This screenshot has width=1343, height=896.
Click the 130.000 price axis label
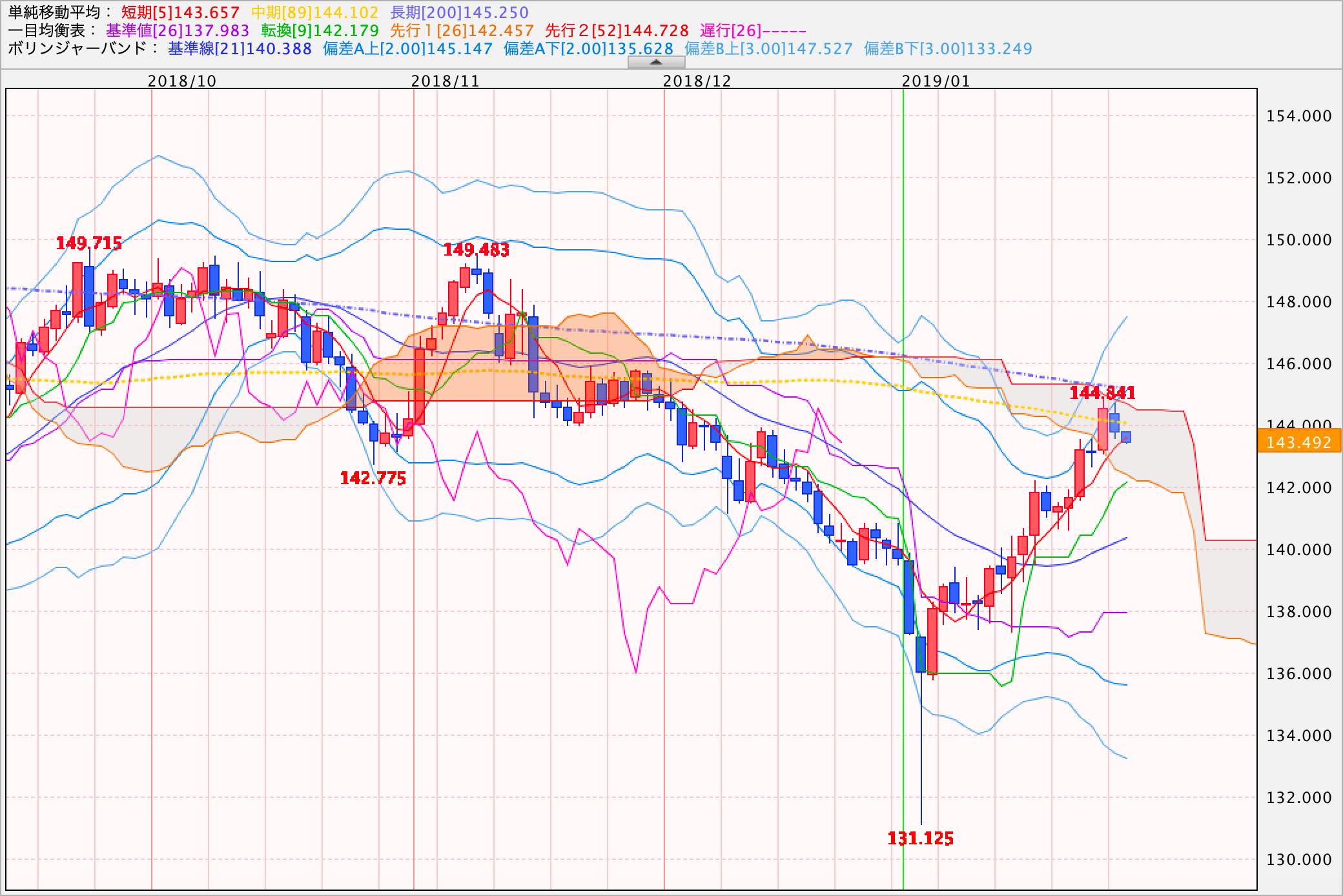click(x=1299, y=860)
